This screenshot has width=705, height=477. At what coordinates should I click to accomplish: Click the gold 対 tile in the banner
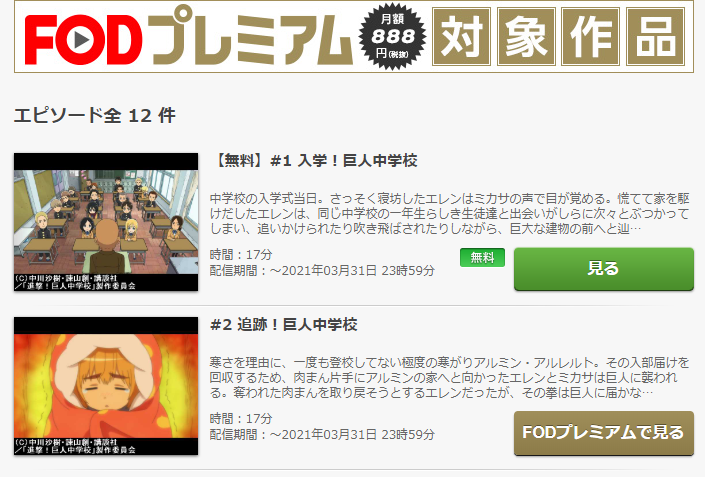(461, 36)
